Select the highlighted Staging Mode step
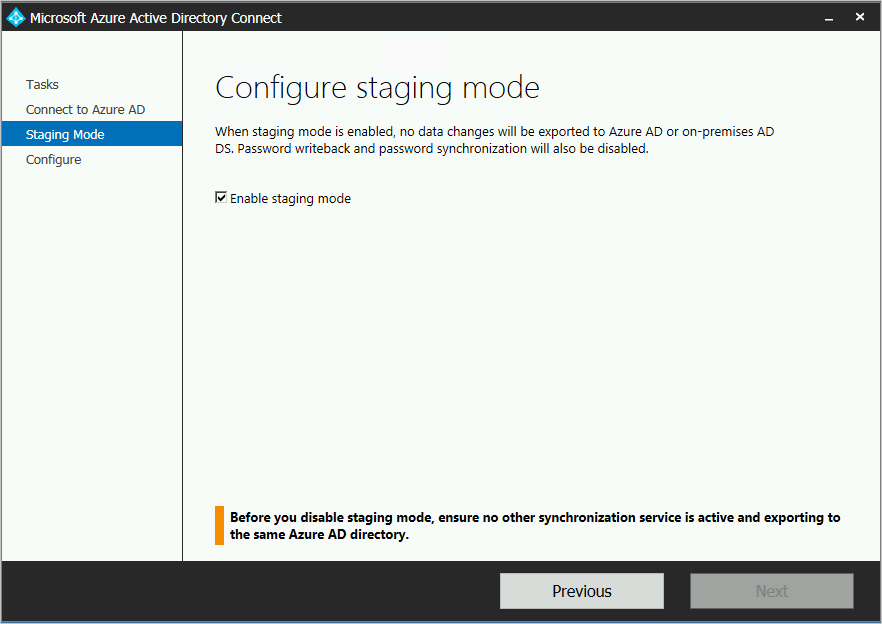 tap(92, 134)
